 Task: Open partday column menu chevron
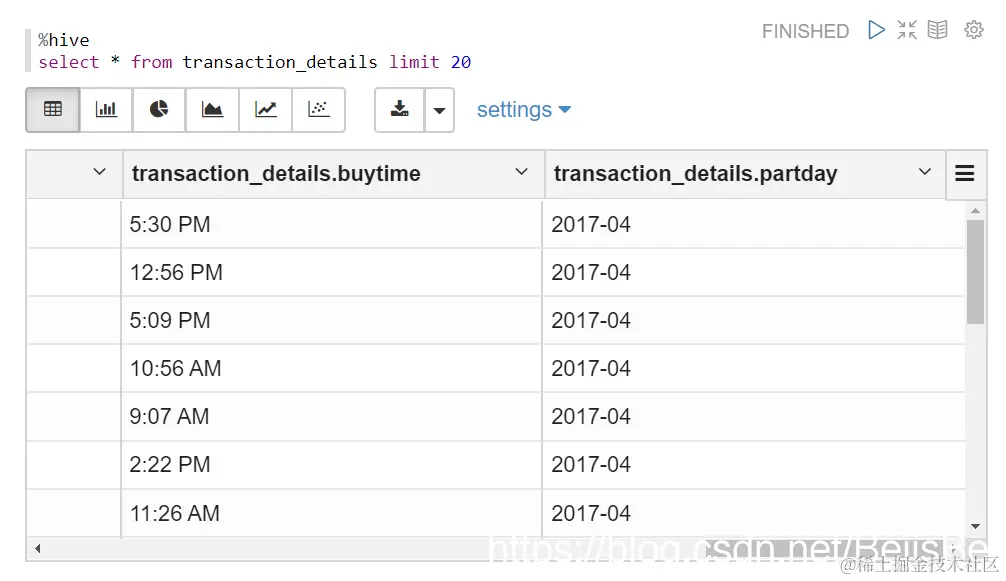[925, 172]
